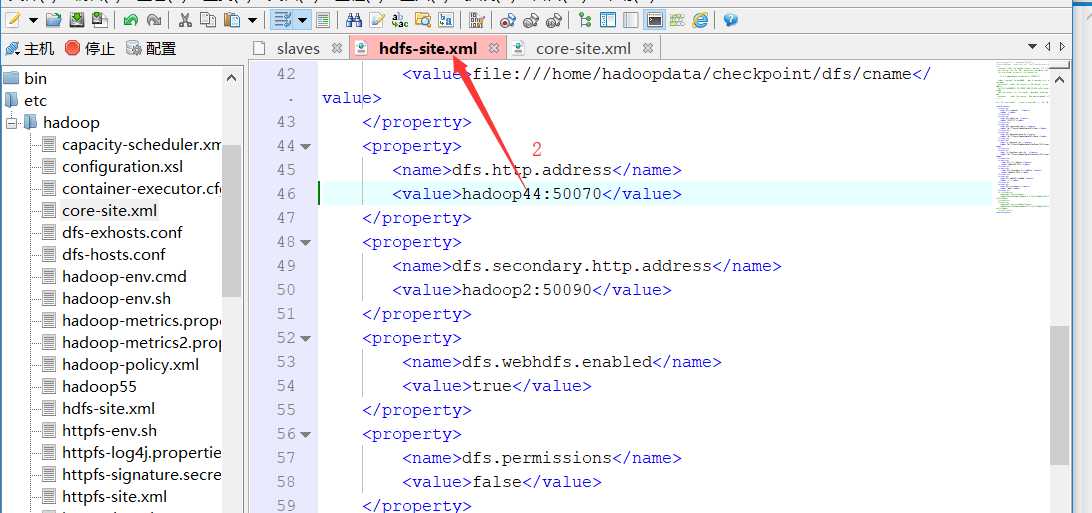This screenshot has height=513, width=1092.
Task: Start macro recording with red-dot icon
Action: (508, 19)
